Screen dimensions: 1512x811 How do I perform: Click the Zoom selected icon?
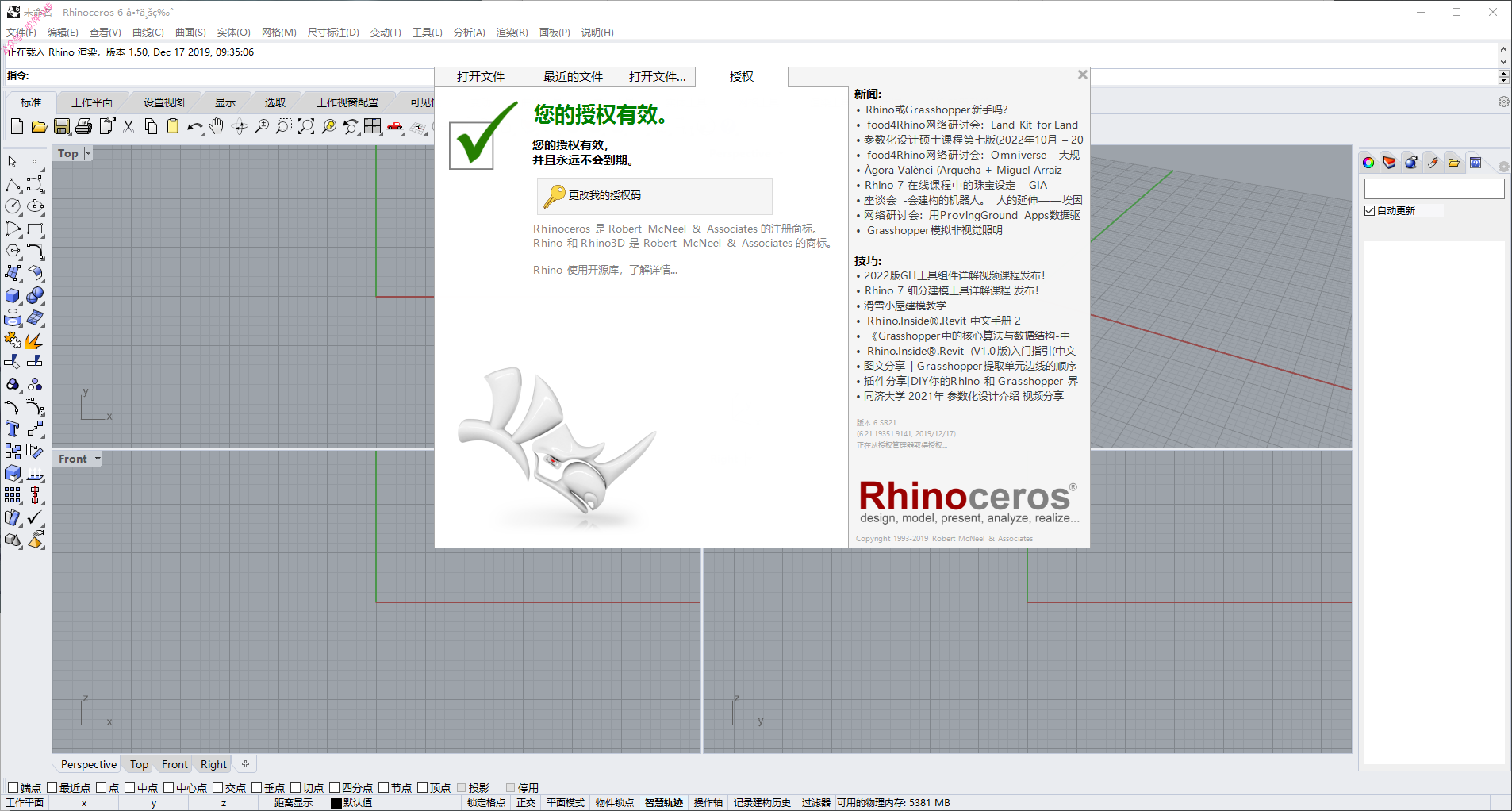pyautogui.click(x=328, y=126)
